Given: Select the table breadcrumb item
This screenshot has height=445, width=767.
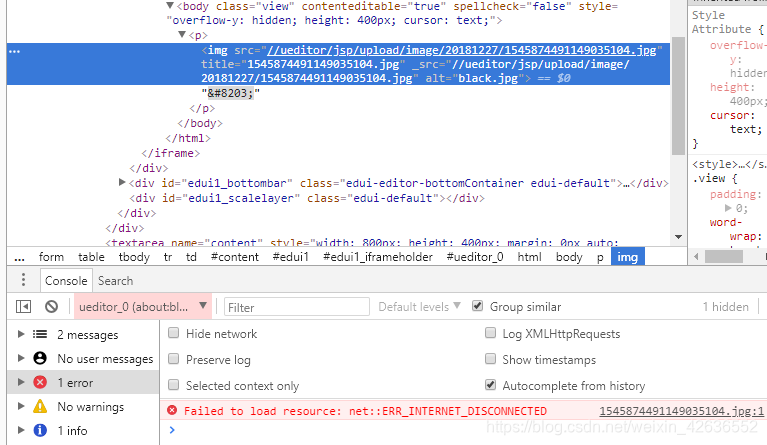Looking at the screenshot, I should [91, 257].
